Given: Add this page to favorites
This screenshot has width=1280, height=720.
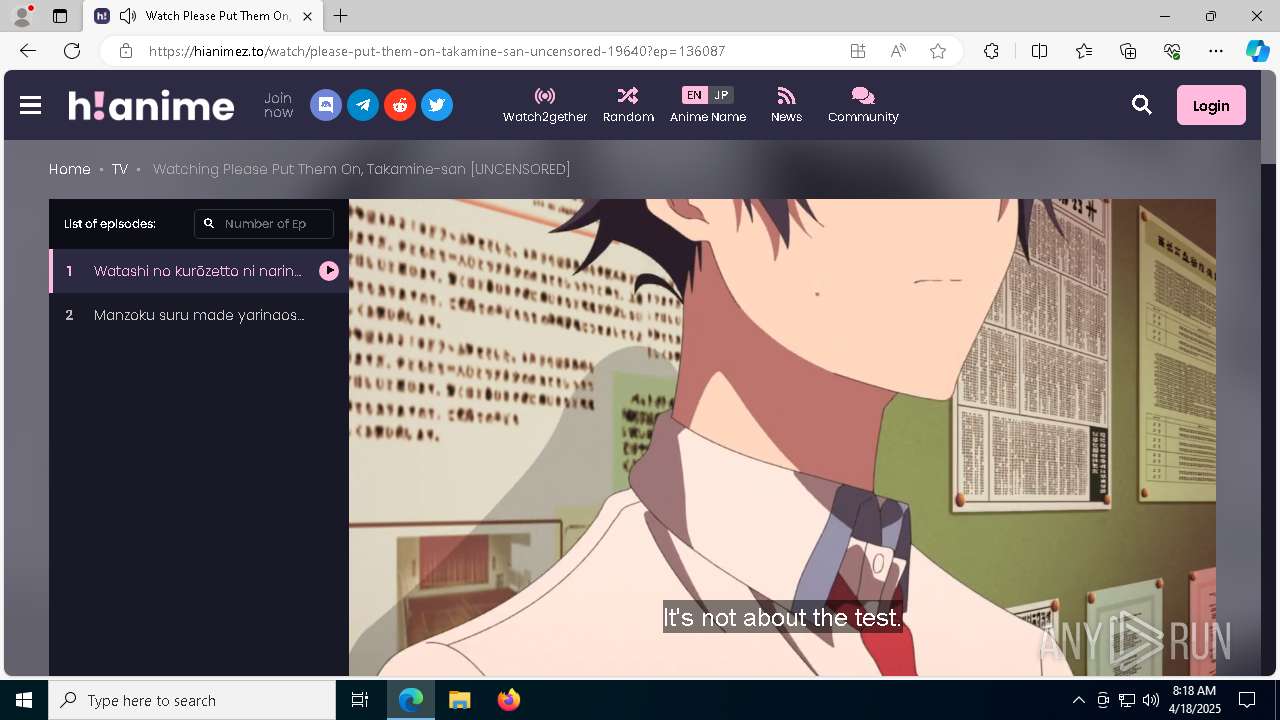Looking at the screenshot, I should click(938, 51).
